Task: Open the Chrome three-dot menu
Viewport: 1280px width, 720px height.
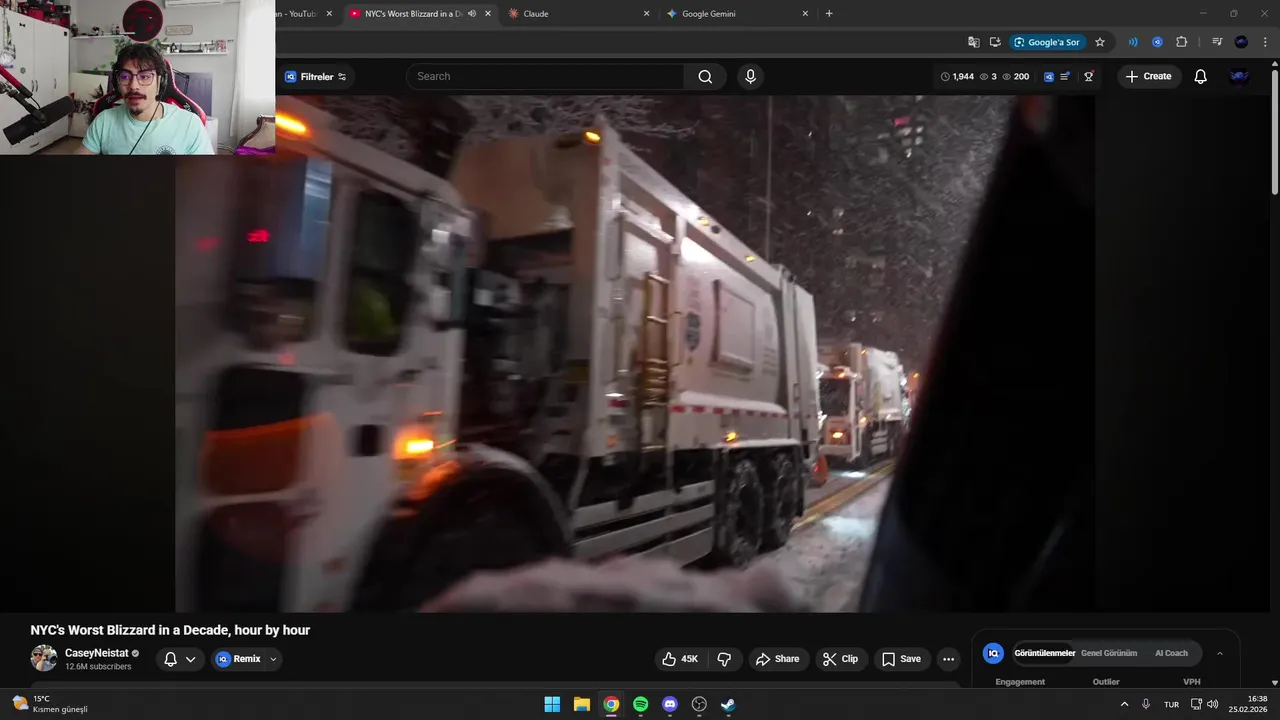Action: click(1264, 42)
